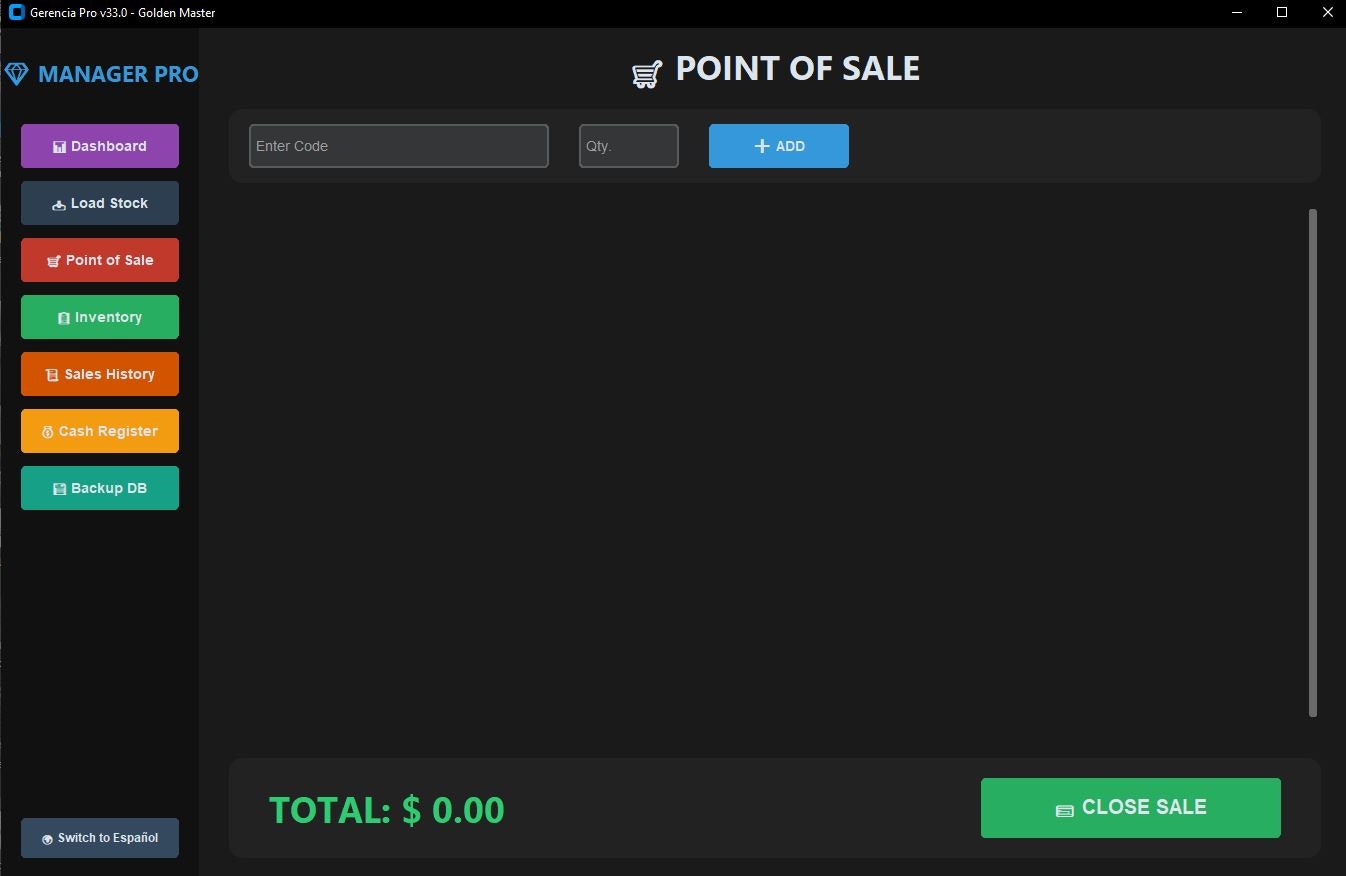
Task: Click the diamond logo next to MANAGER PRO
Action: point(16,73)
